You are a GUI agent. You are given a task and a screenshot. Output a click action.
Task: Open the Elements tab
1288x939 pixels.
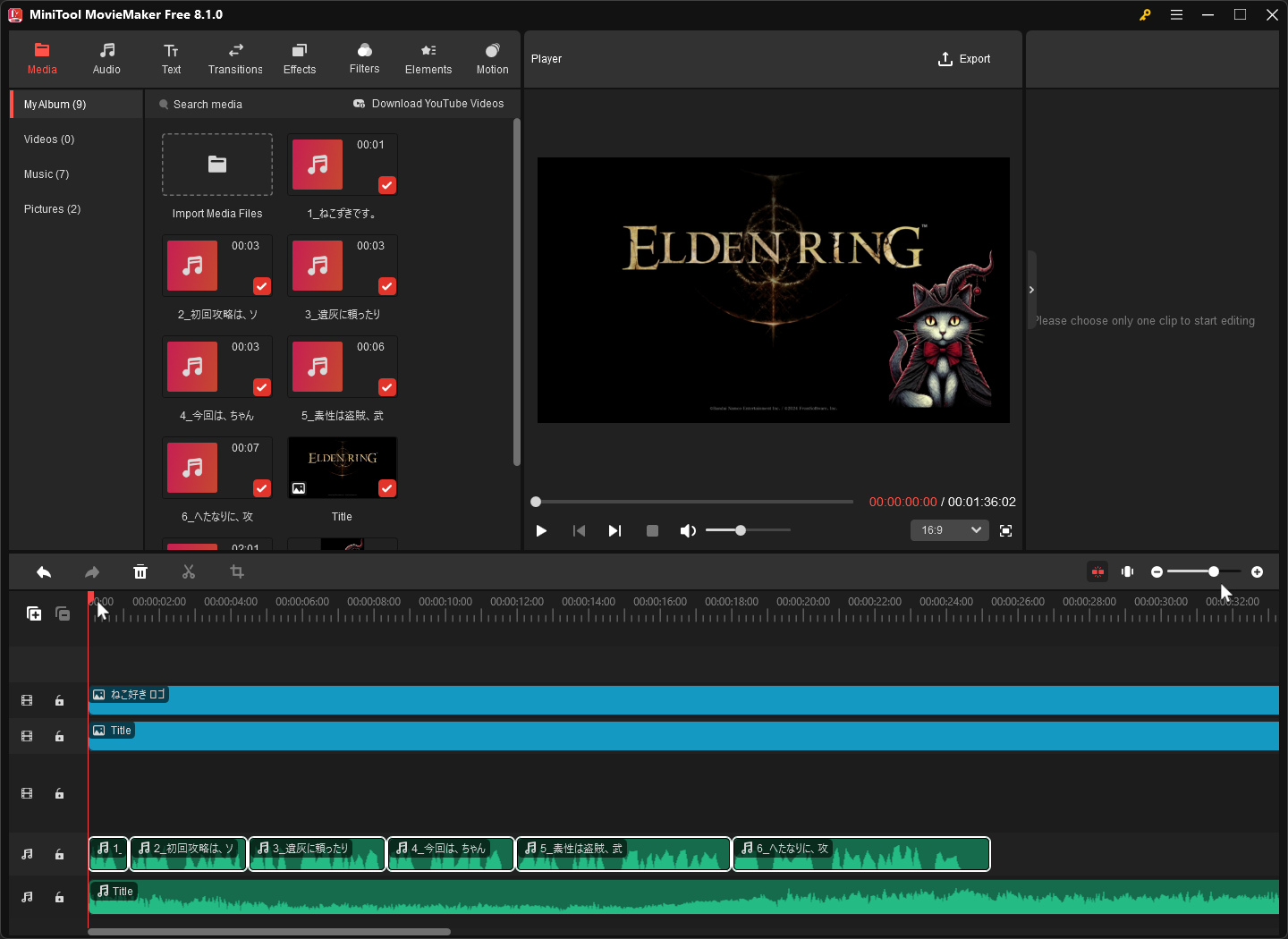coord(428,59)
